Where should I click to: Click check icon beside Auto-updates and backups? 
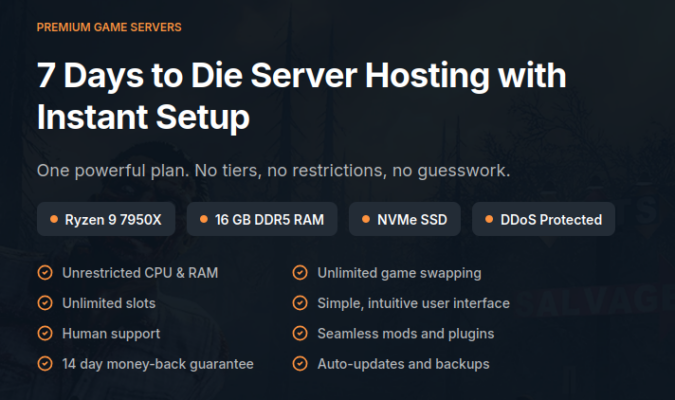pyautogui.click(x=300, y=364)
